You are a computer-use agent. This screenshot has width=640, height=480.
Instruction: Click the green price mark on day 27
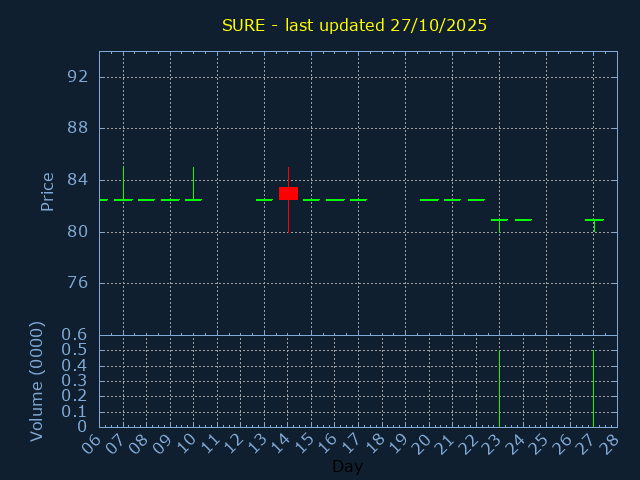tap(594, 220)
